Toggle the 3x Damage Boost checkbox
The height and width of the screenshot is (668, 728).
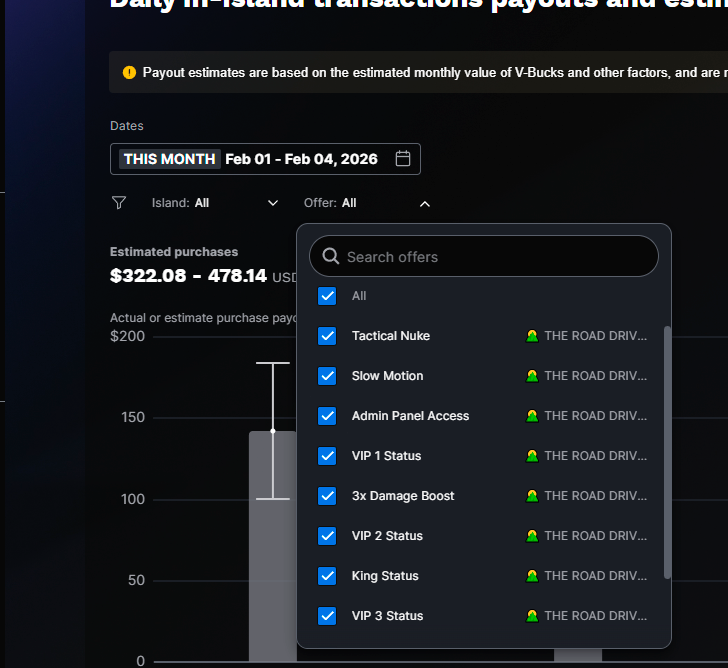click(327, 496)
